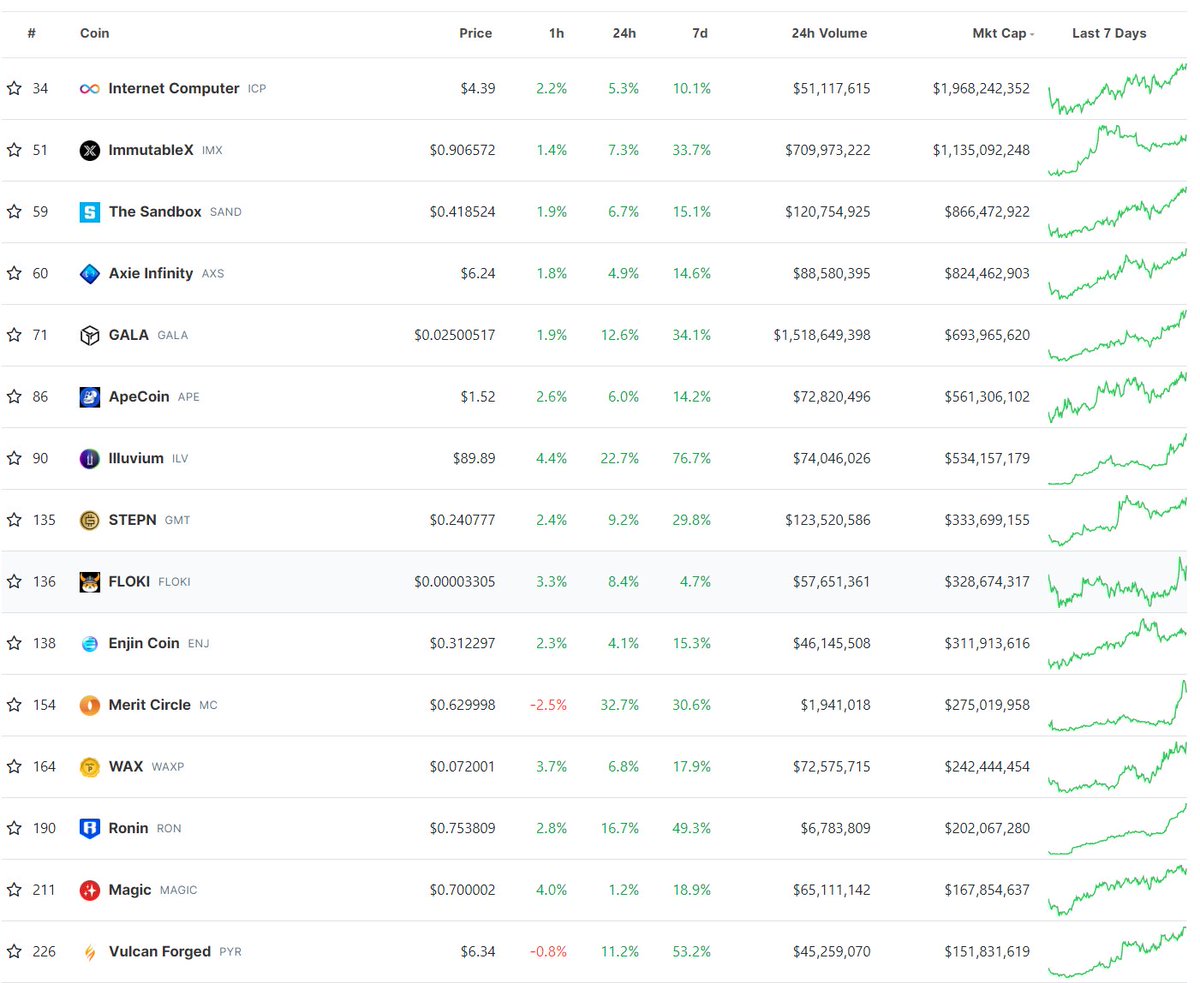Click the Merit Circle orange logo

[x=90, y=706]
